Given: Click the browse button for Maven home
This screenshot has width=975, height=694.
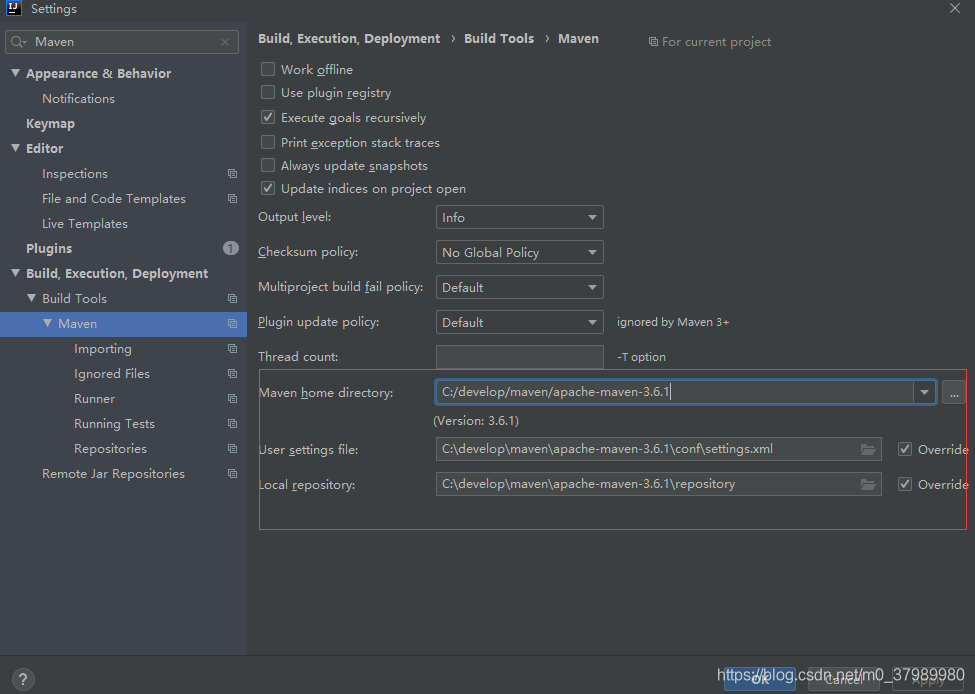Looking at the screenshot, I should tap(954, 393).
